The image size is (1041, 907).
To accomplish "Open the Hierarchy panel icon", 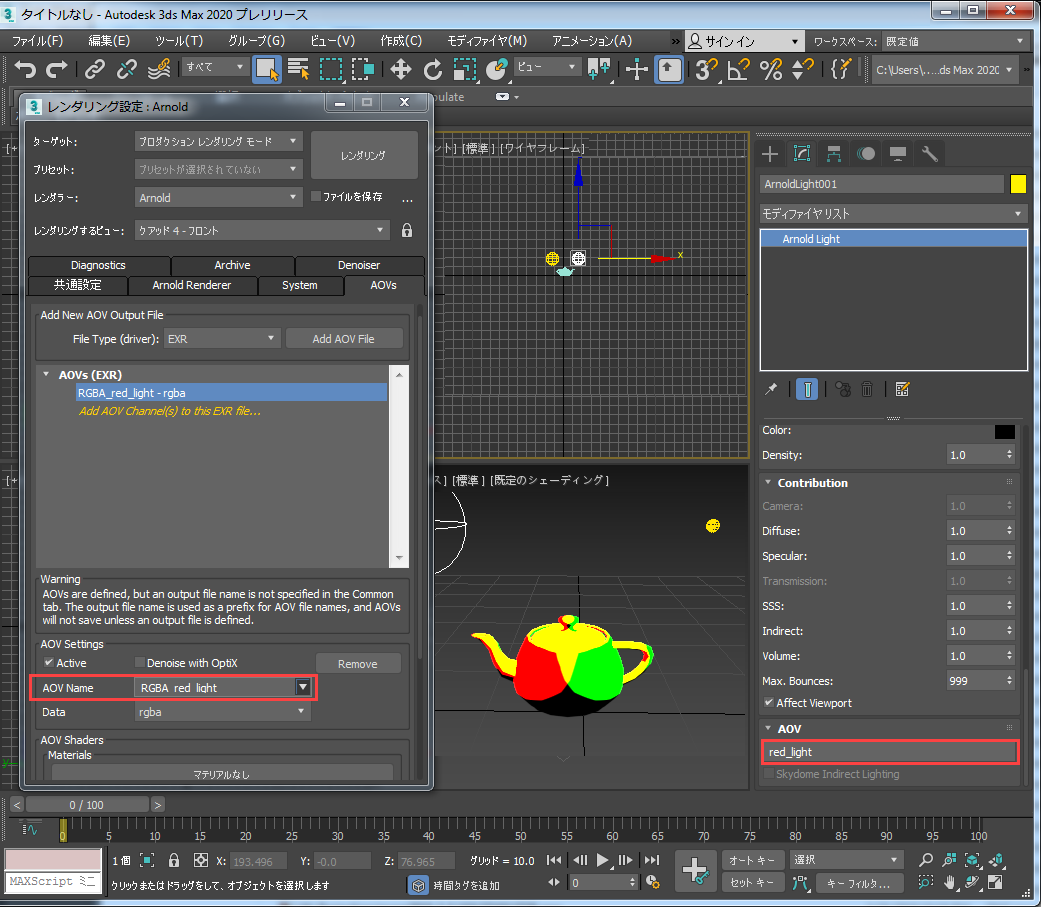I will click(834, 154).
